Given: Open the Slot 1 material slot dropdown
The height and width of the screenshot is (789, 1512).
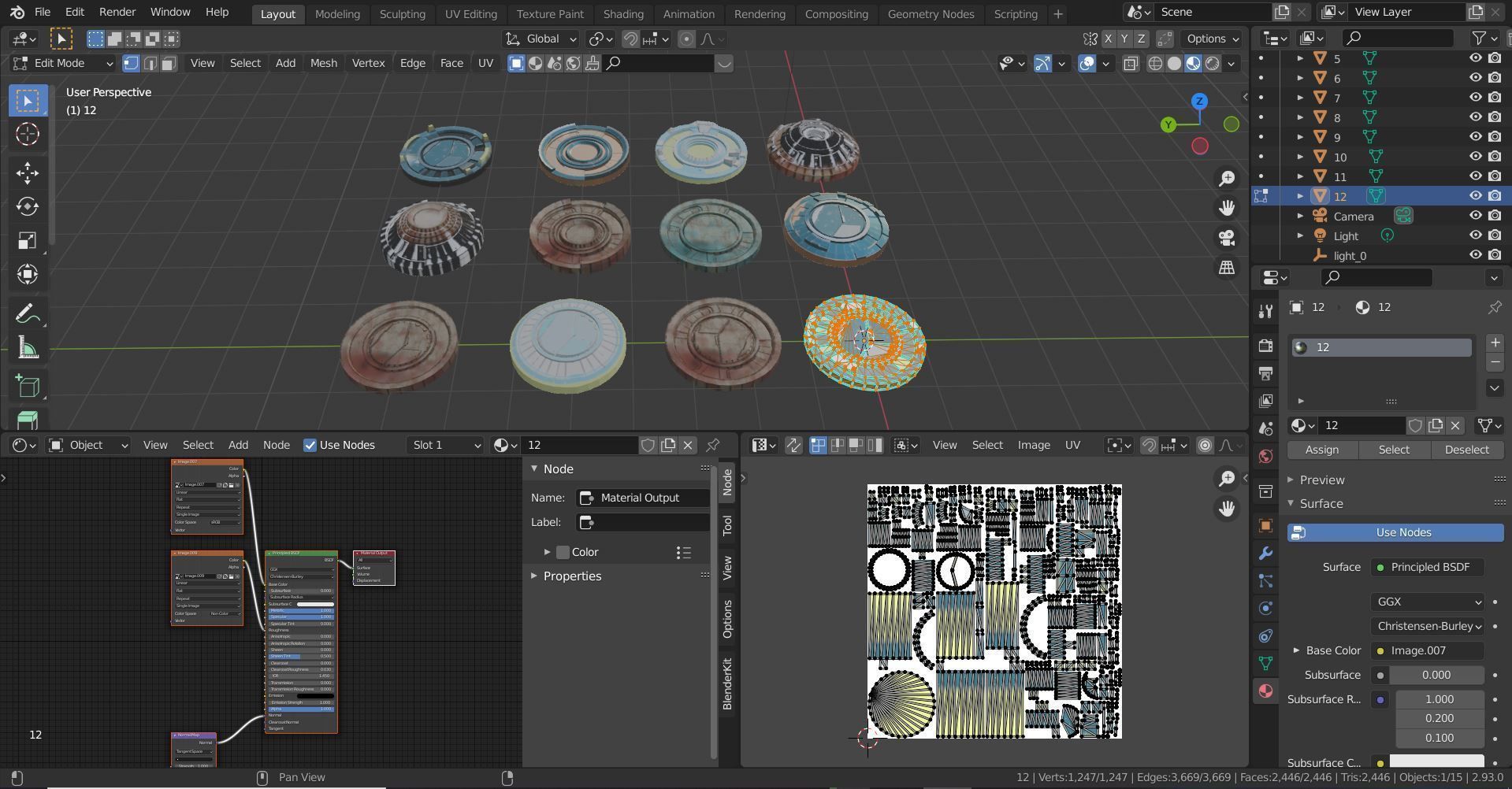Looking at the screenshot, I should (446, 445).
